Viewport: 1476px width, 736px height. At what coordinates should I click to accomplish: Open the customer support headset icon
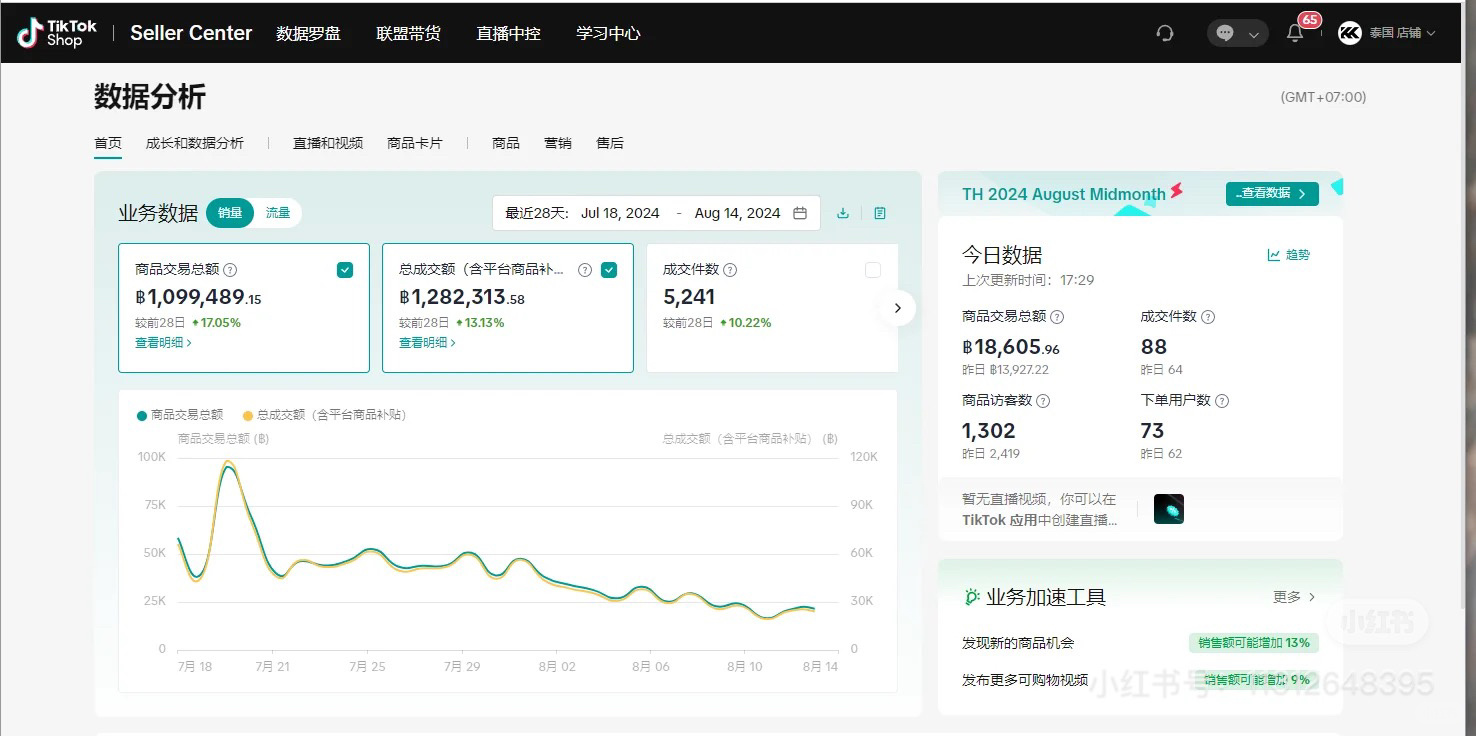tap(1164, 33)
